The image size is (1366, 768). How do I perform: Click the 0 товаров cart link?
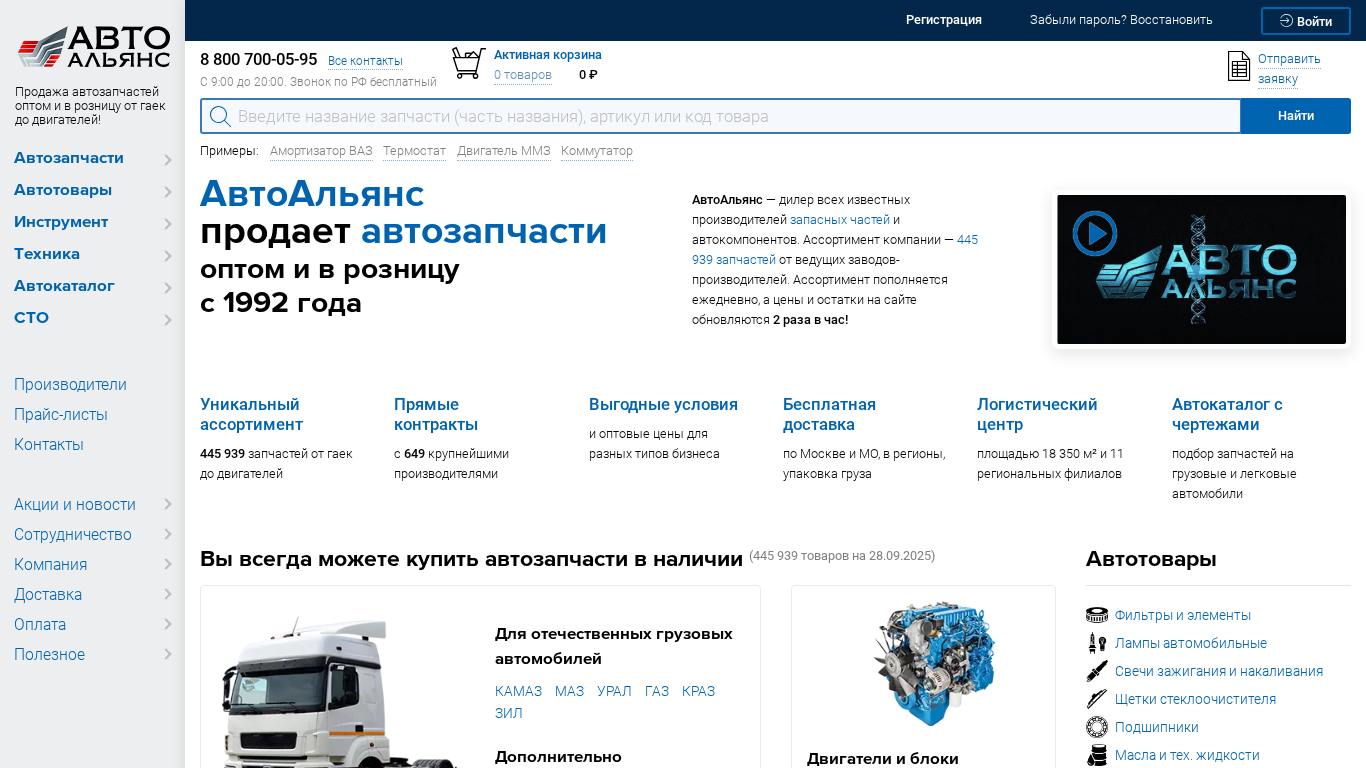(523, 75)
